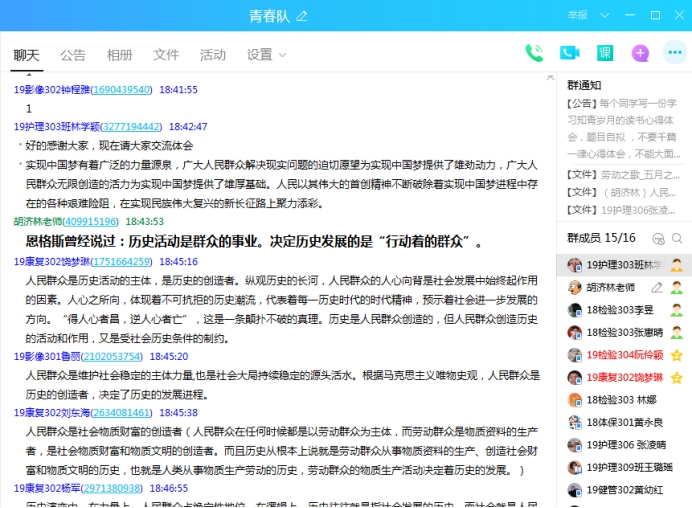Open QQ number link 1690439540
692x508 pixels.
(122, 90)
